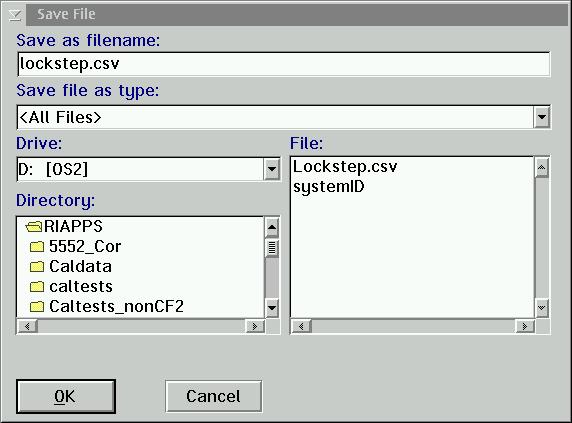Image resolution: width=572 pixels, height=423 pixels.
Task: Open the system menu icon in title bar
Action: tap(14, 15)
